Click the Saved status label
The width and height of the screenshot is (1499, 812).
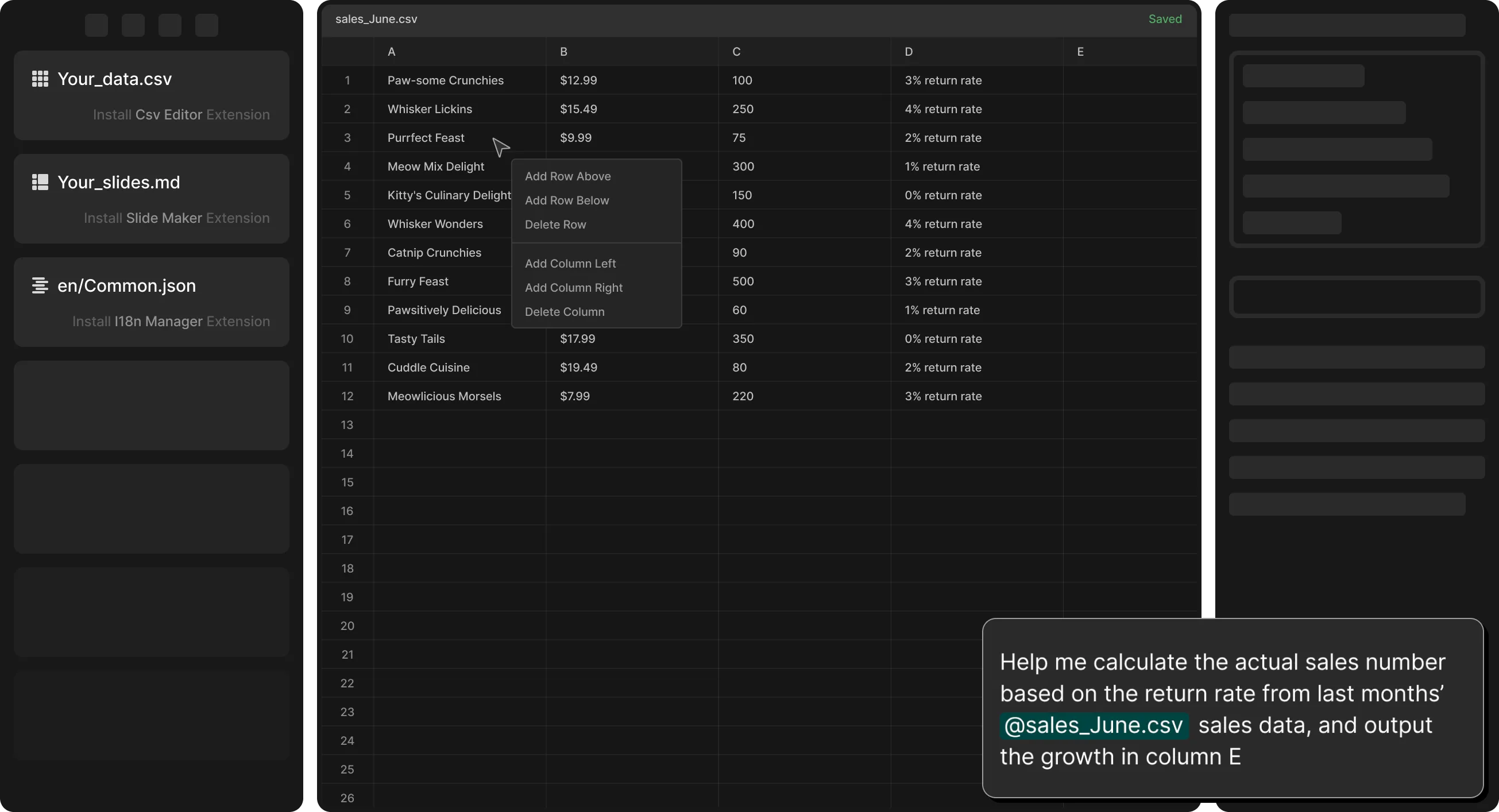tap(1164, 19)
